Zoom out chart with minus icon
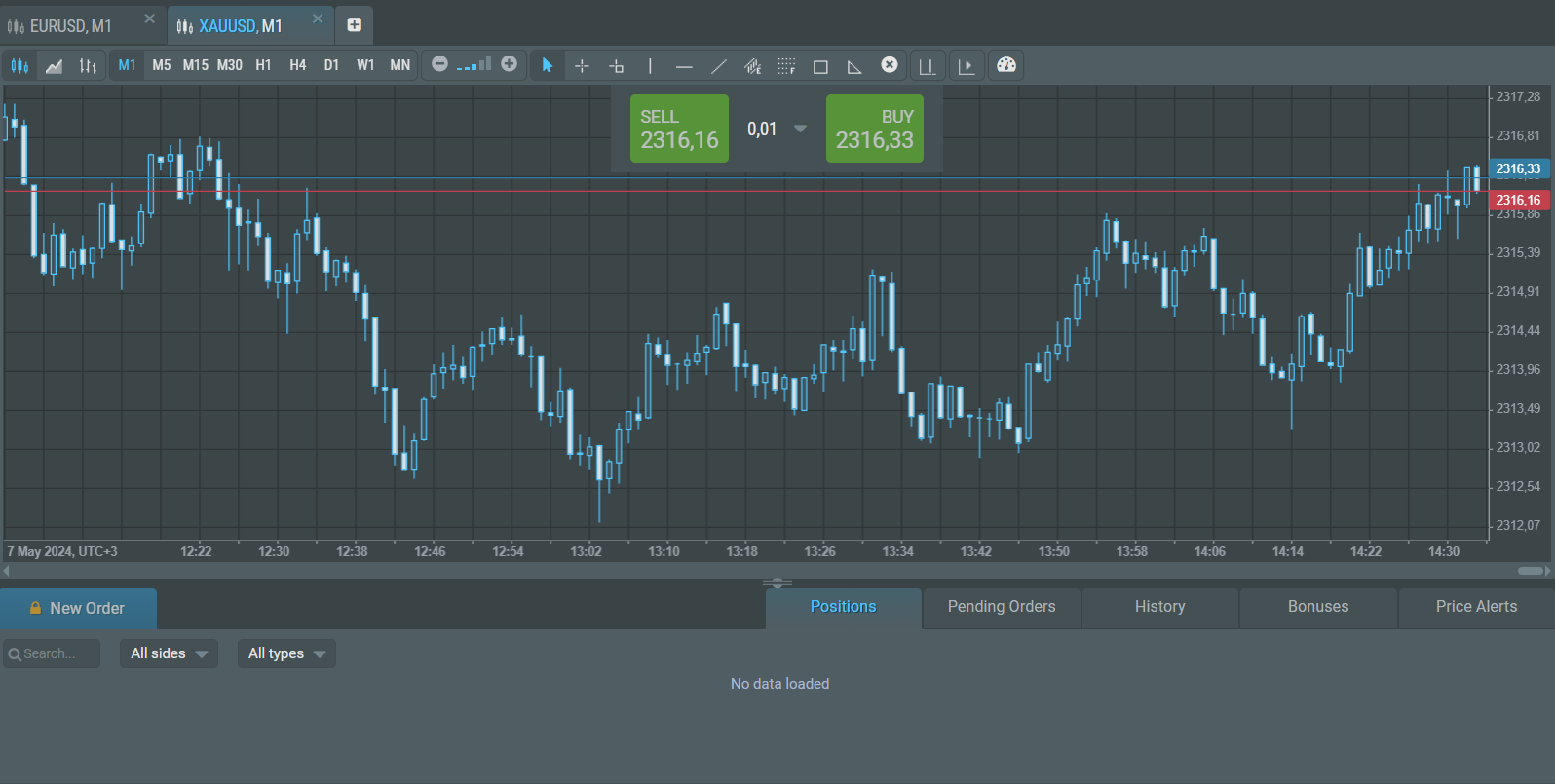1555x784 pixels. (x=439, y=64)
